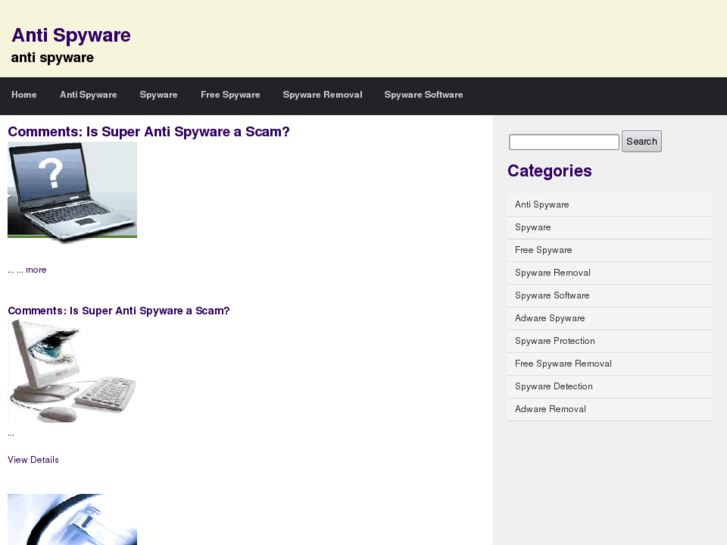Open Spyware Detection category
The image size is (727, 545).
[x=609, y=386]
